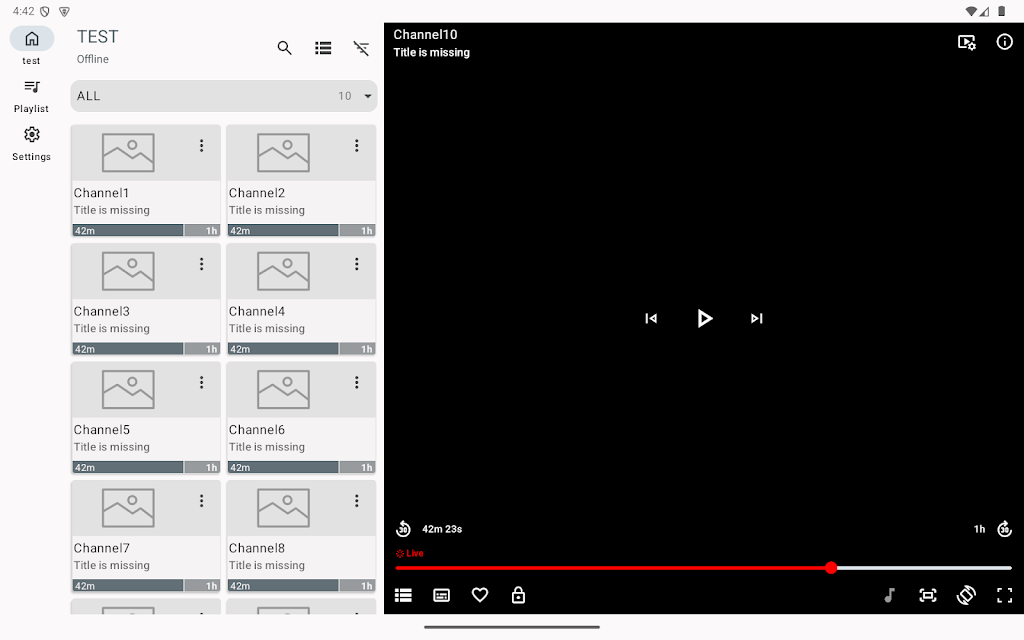
Task: Select the Channel5 thumbnail
Action: 128,390
